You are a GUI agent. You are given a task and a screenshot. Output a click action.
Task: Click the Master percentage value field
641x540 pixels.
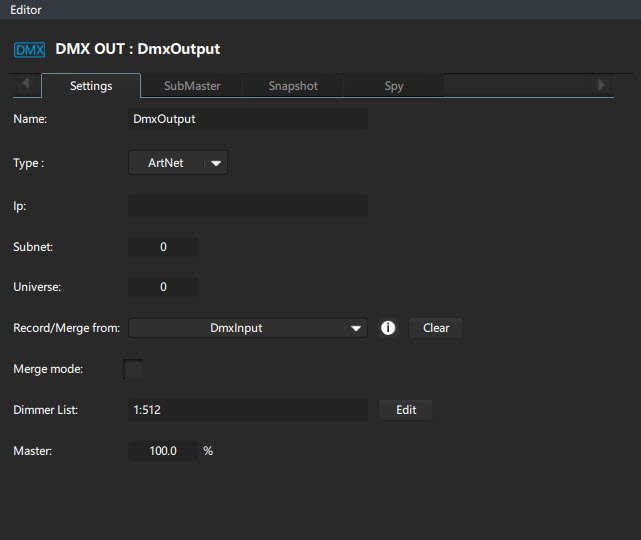[x=163, y=451]
